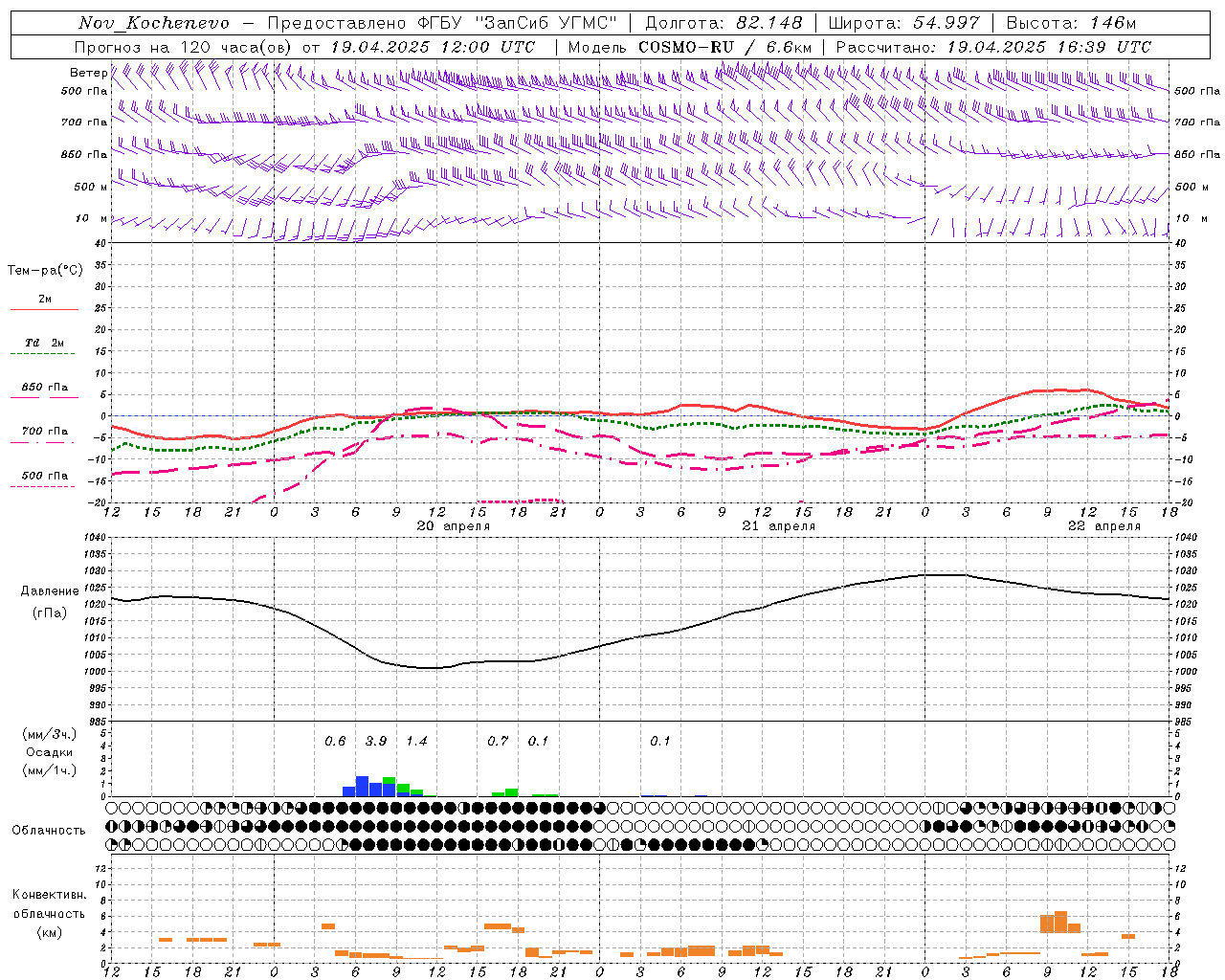Click the 10 м wind level label on the left
The image size is (1225, 980).
(92, 218)
